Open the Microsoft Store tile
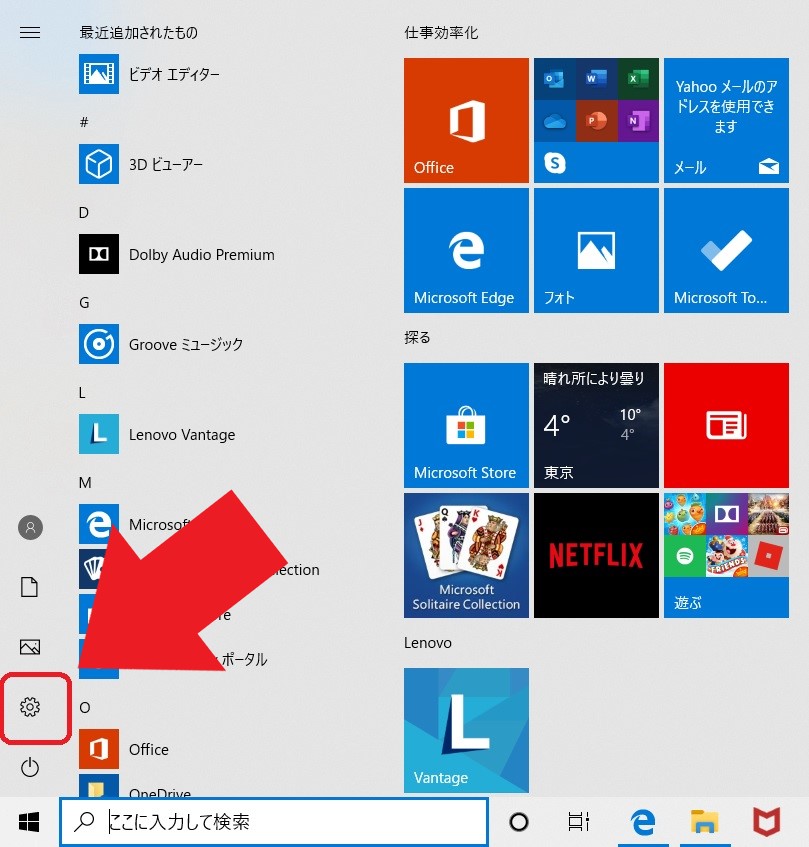The image size is (809, 847). point(466,426)
